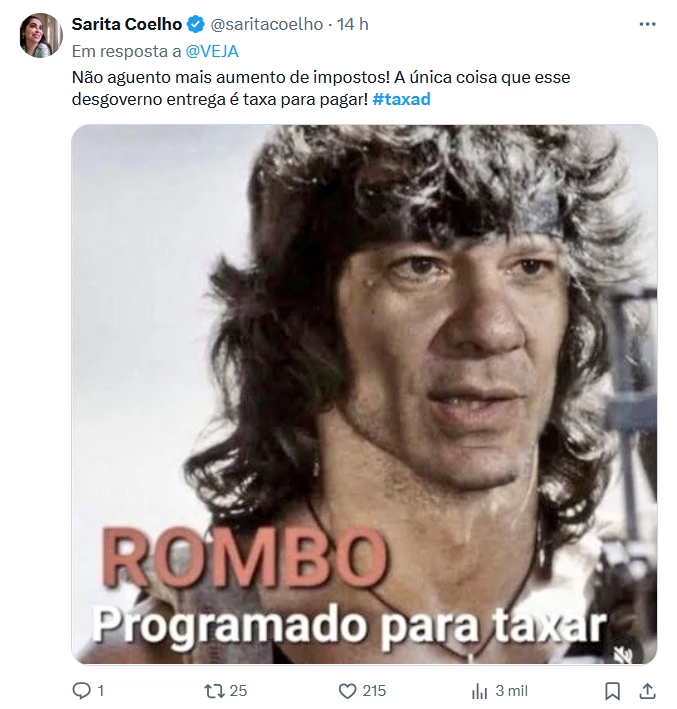This screenshot has height=709, width=677.
Task: Share the post via upload-arrow icon
Action: [x=648, y=690]
